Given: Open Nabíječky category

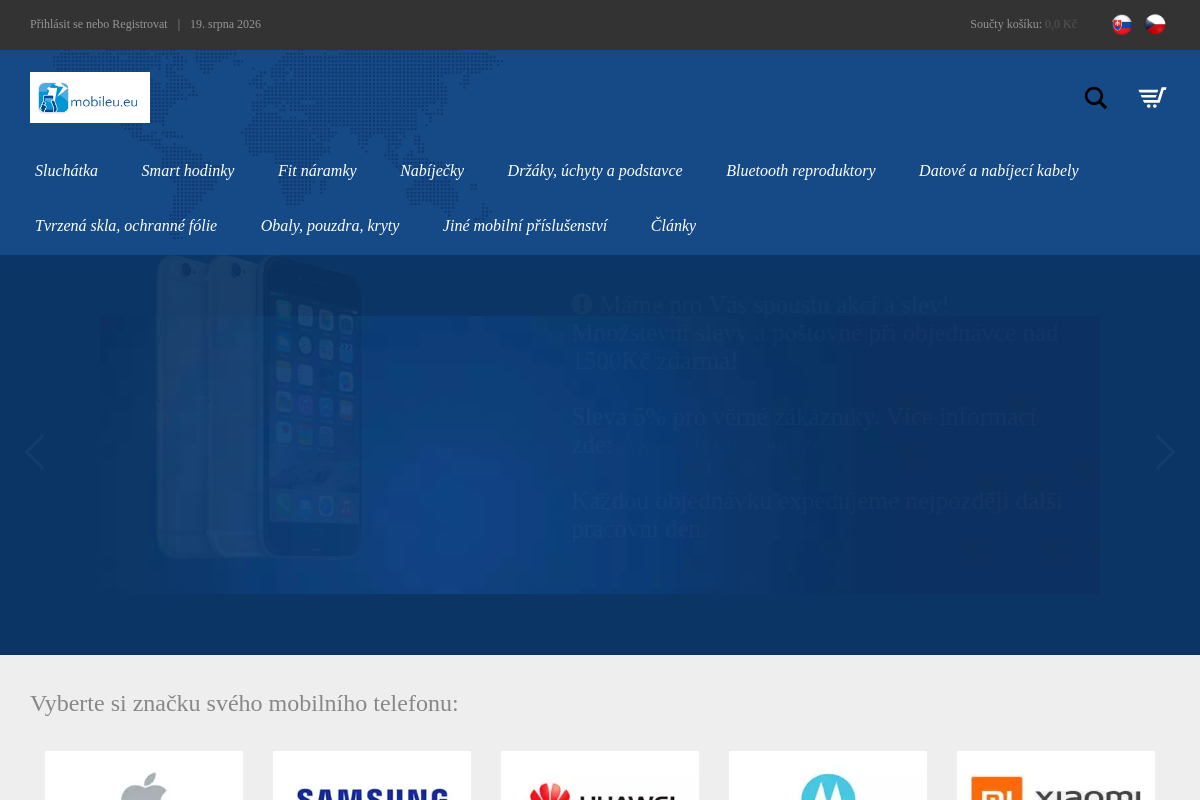Looking at the screenshot, I should pyautogui.click(x=432, y=171).
